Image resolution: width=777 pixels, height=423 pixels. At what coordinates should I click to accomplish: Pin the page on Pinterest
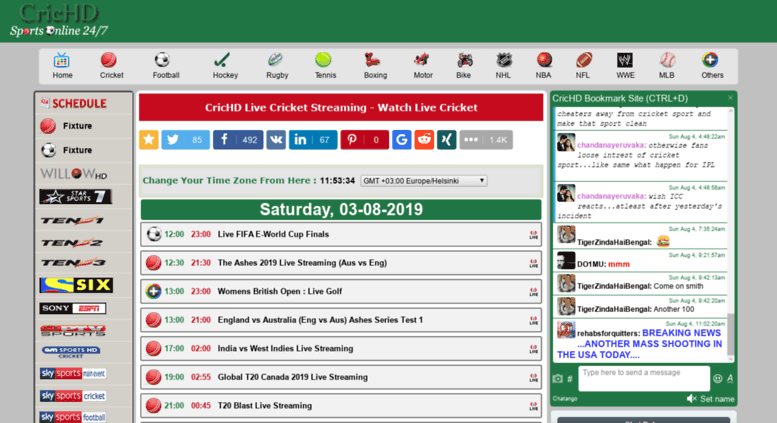[x=364, y=140]
